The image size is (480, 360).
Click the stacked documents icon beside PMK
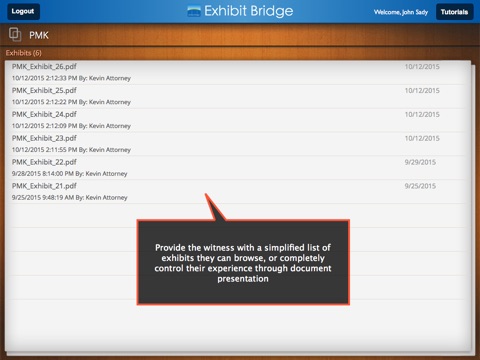point(15,35)
